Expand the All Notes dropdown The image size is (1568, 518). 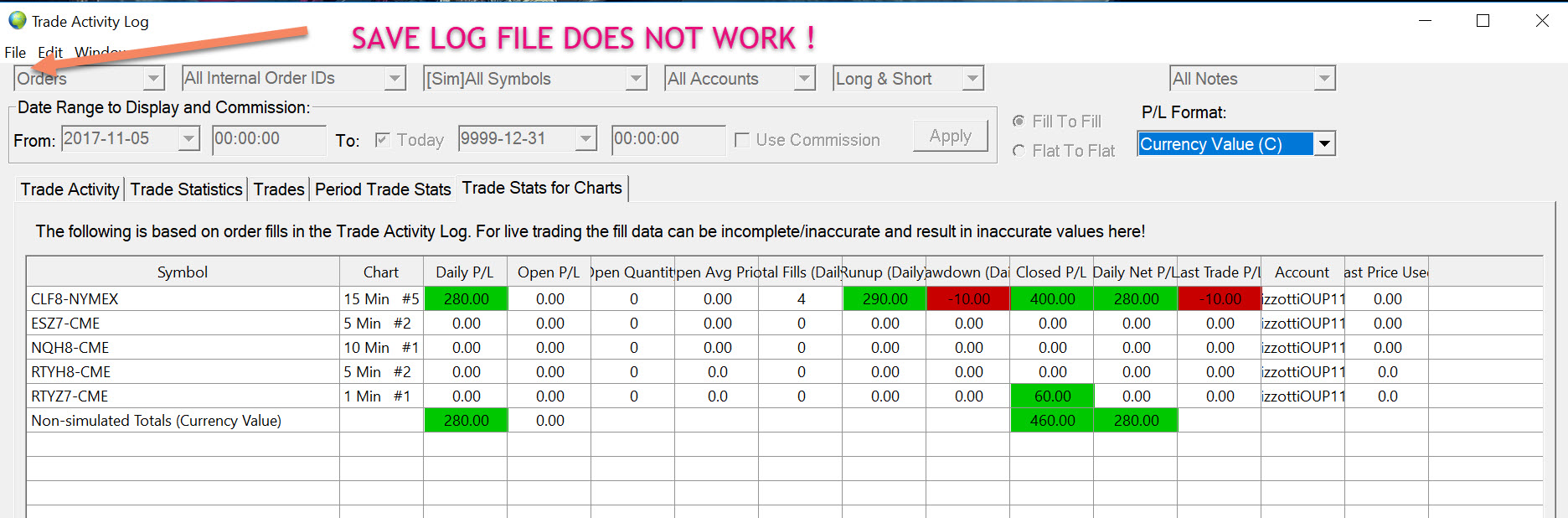(x=1324, y=79)
